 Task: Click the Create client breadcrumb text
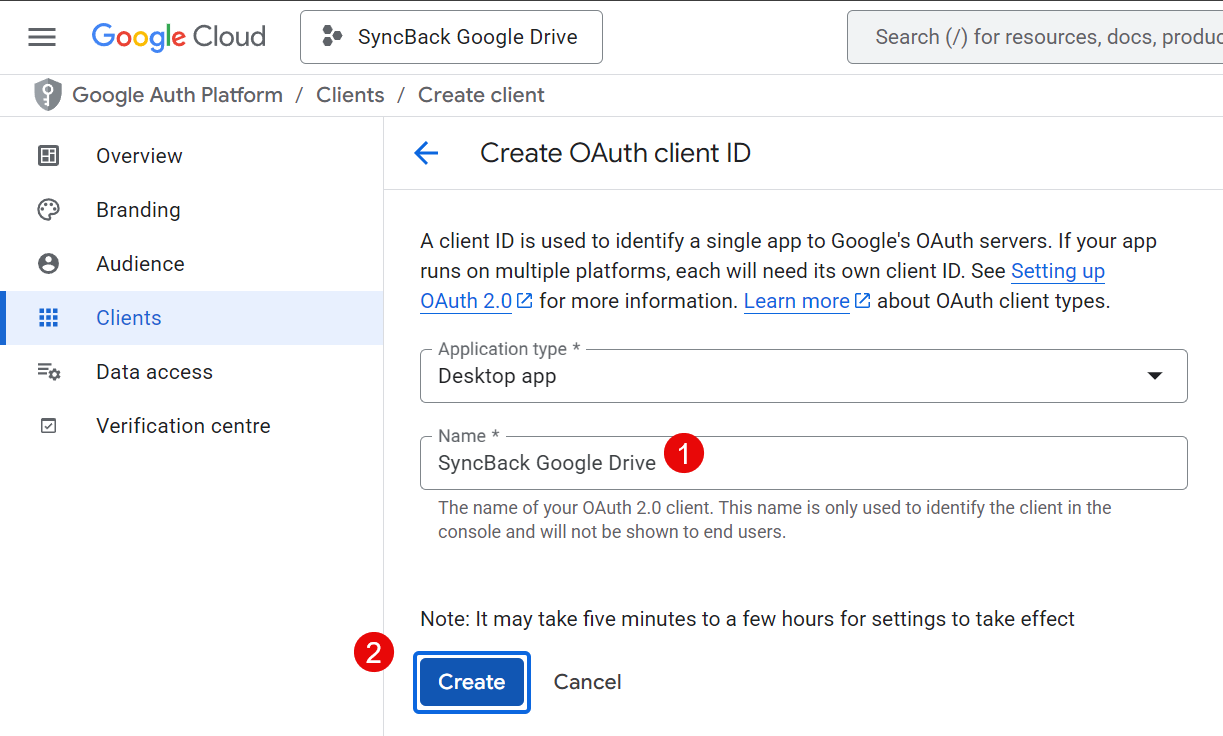(x=481, y=95)
